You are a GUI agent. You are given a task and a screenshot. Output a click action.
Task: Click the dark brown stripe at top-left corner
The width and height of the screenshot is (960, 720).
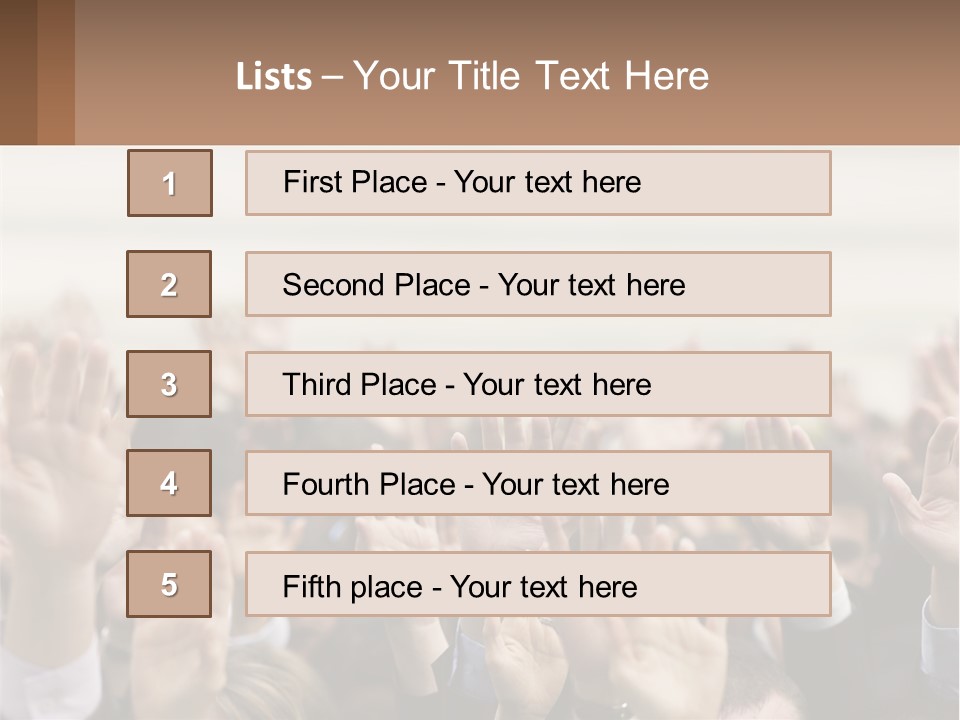pos(18,72)
